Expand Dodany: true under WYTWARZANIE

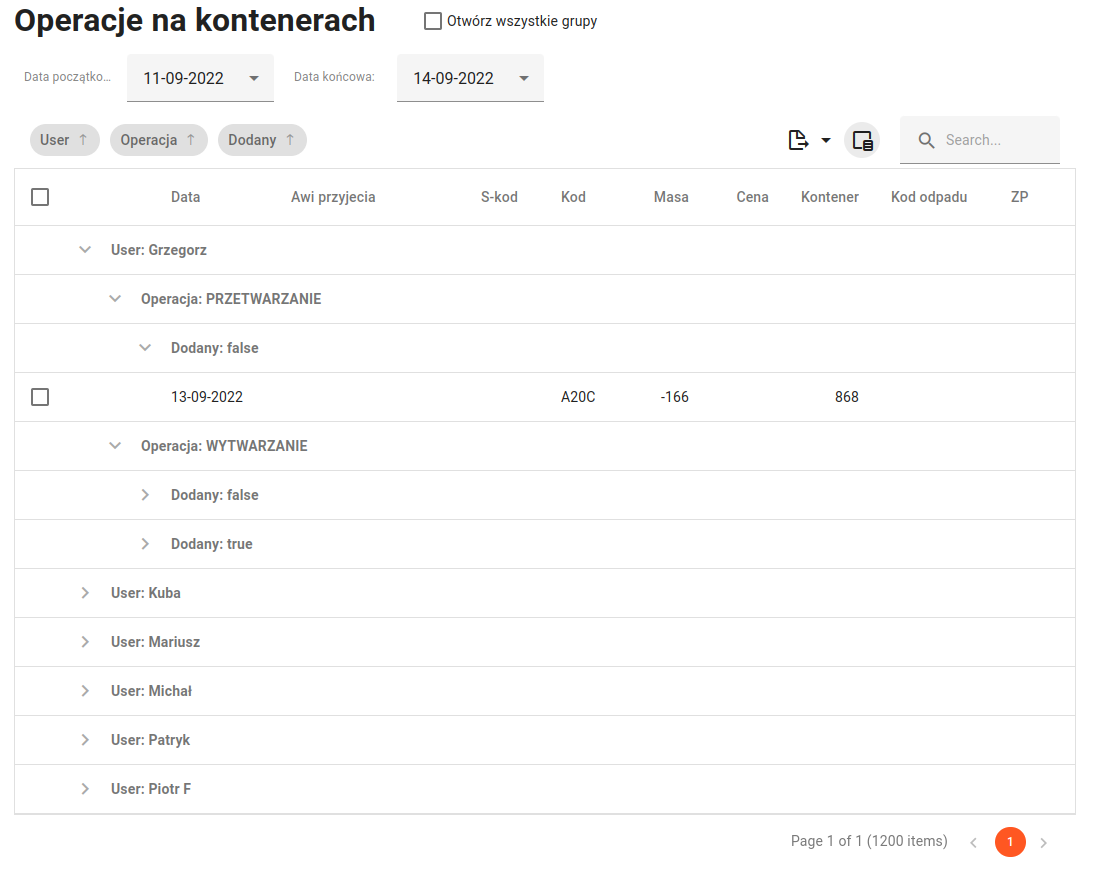(145, 544)
